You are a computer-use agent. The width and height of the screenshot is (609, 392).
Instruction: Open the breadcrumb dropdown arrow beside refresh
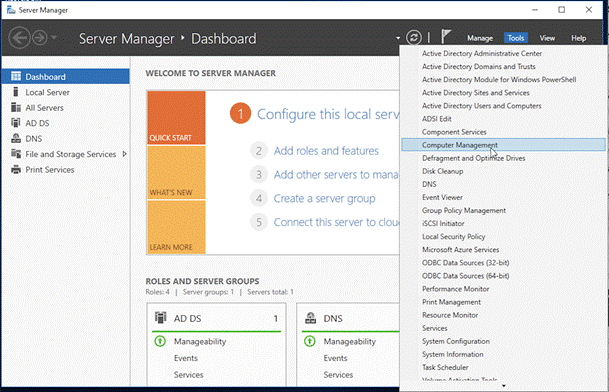point(398,38)
